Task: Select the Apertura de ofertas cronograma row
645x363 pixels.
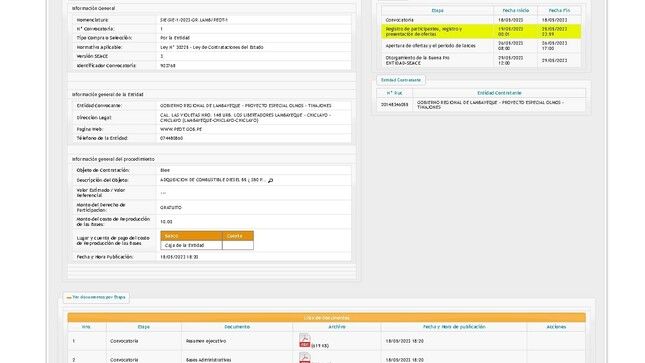Action: pyautogui.click(x=481, y=46)
